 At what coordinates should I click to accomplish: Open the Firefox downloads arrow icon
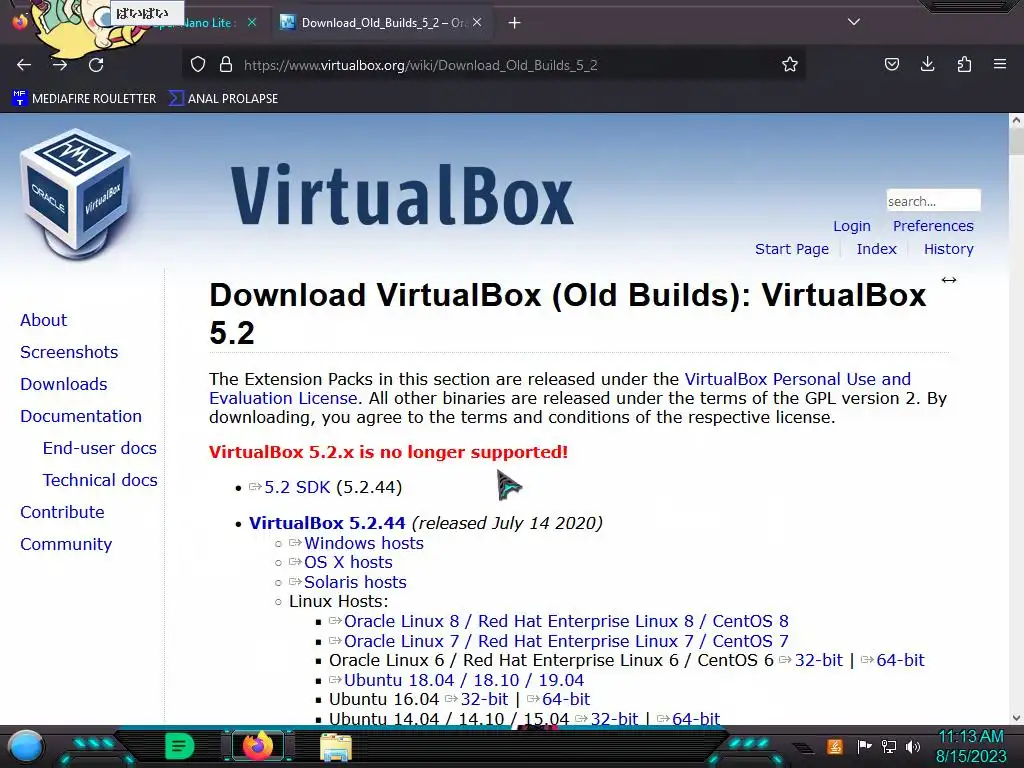[x=927, y=64]
